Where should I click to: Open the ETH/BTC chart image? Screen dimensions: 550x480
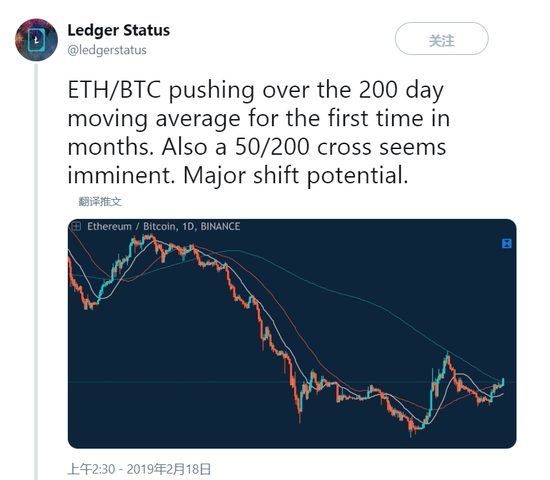pyautogui.click(x=292, y=334)
